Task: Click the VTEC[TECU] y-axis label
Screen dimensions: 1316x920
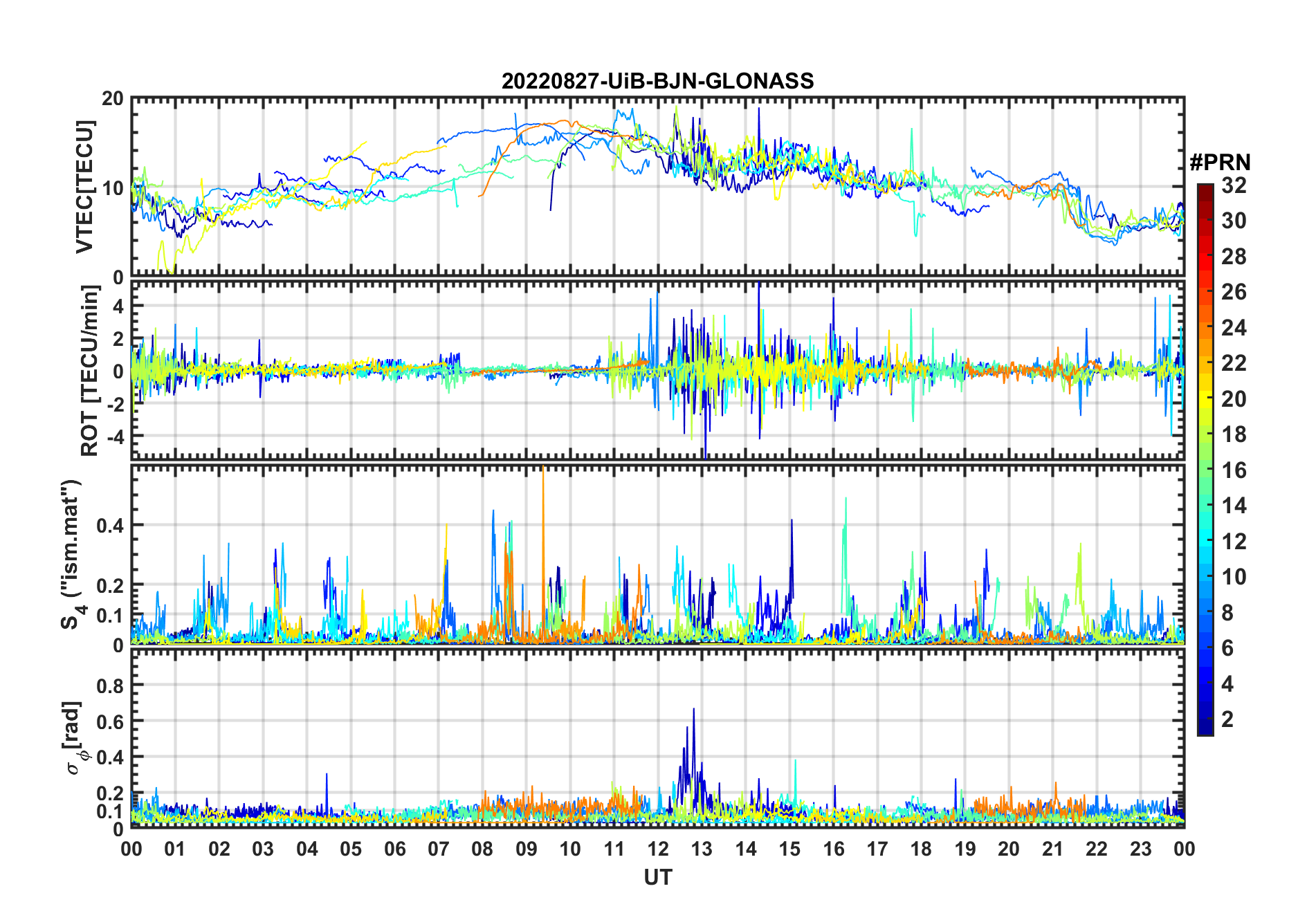Action: point(84,187)
